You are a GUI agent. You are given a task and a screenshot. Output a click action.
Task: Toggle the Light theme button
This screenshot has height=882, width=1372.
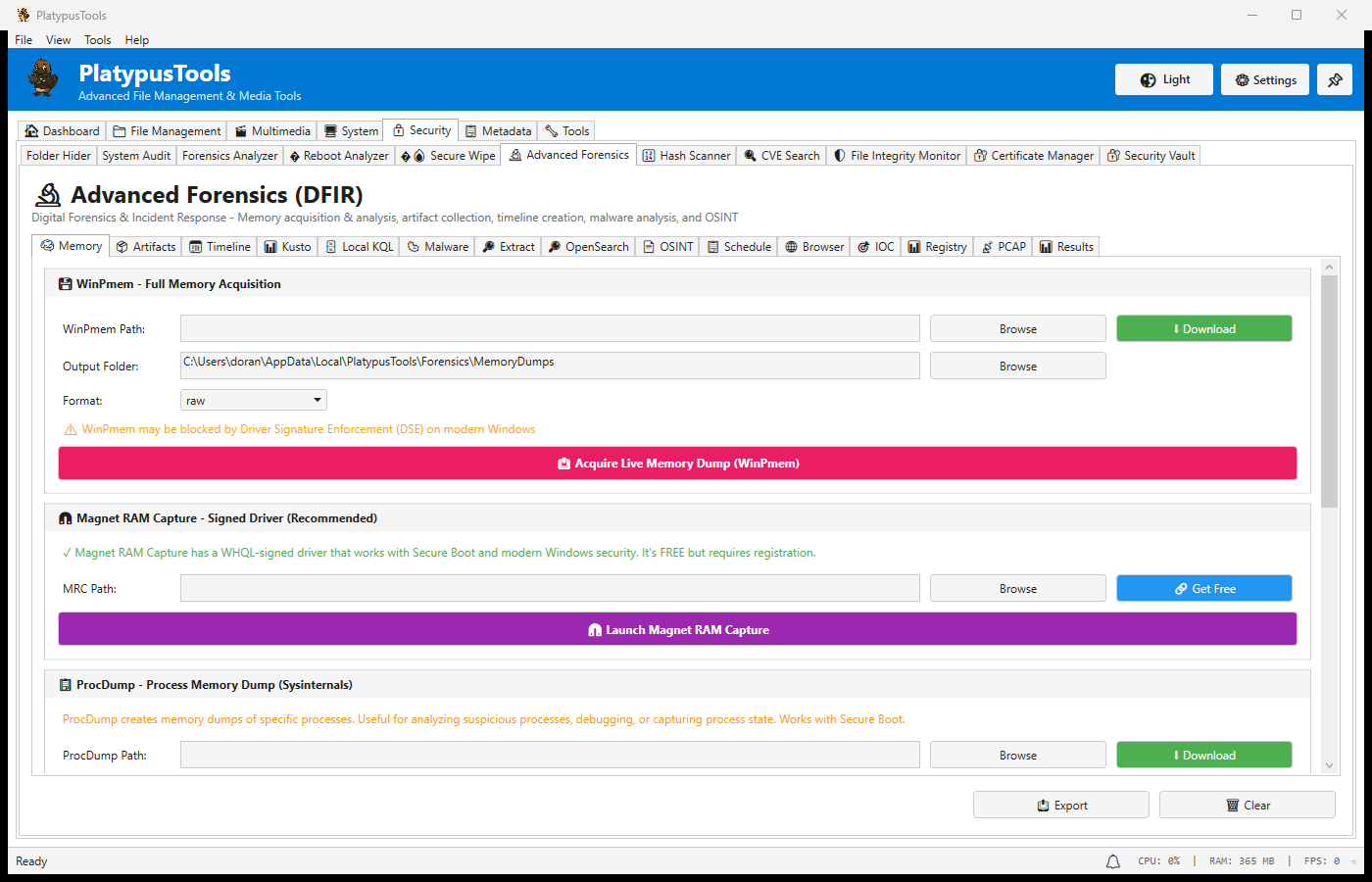click(1163, 80)
